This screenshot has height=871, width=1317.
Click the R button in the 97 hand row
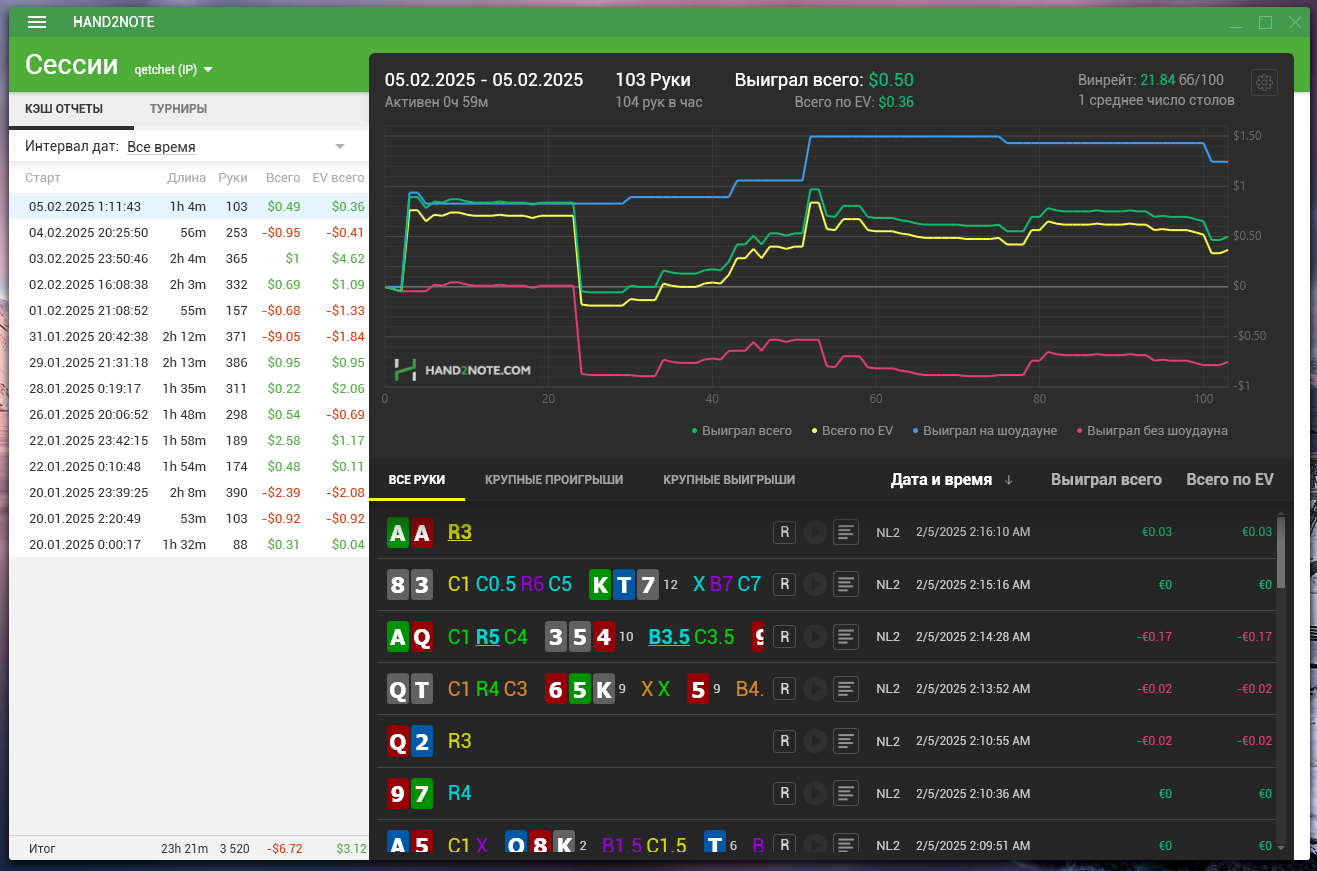(x=784, y=793)
